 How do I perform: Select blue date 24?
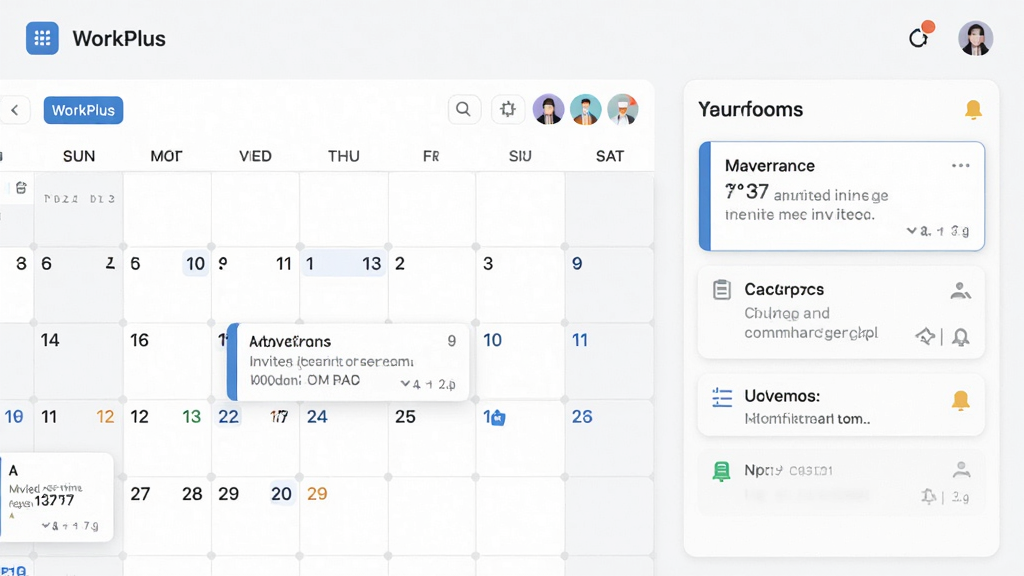pos(317,417)
